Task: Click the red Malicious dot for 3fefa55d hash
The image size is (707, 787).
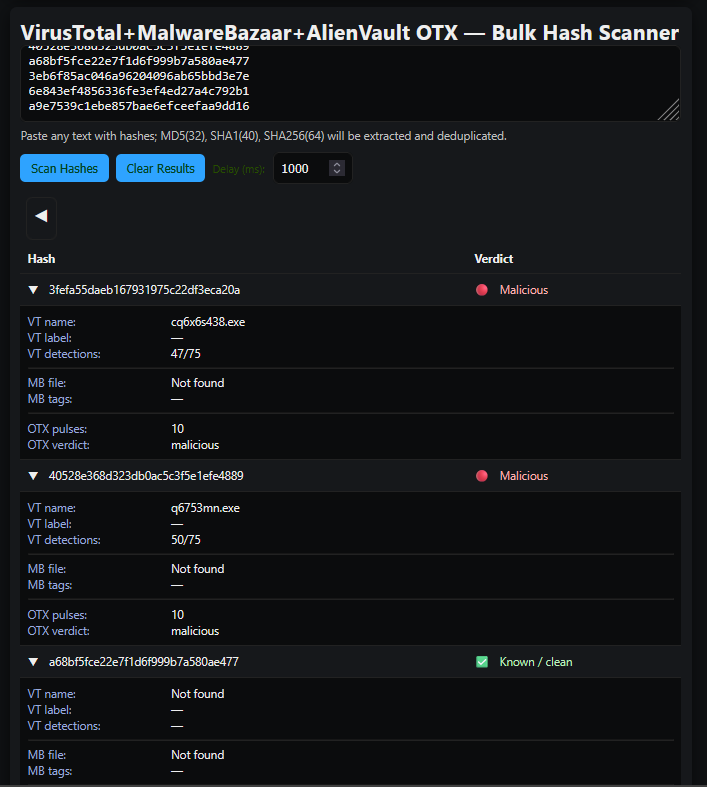Action: pyautogui.click(x=482, y=290)
